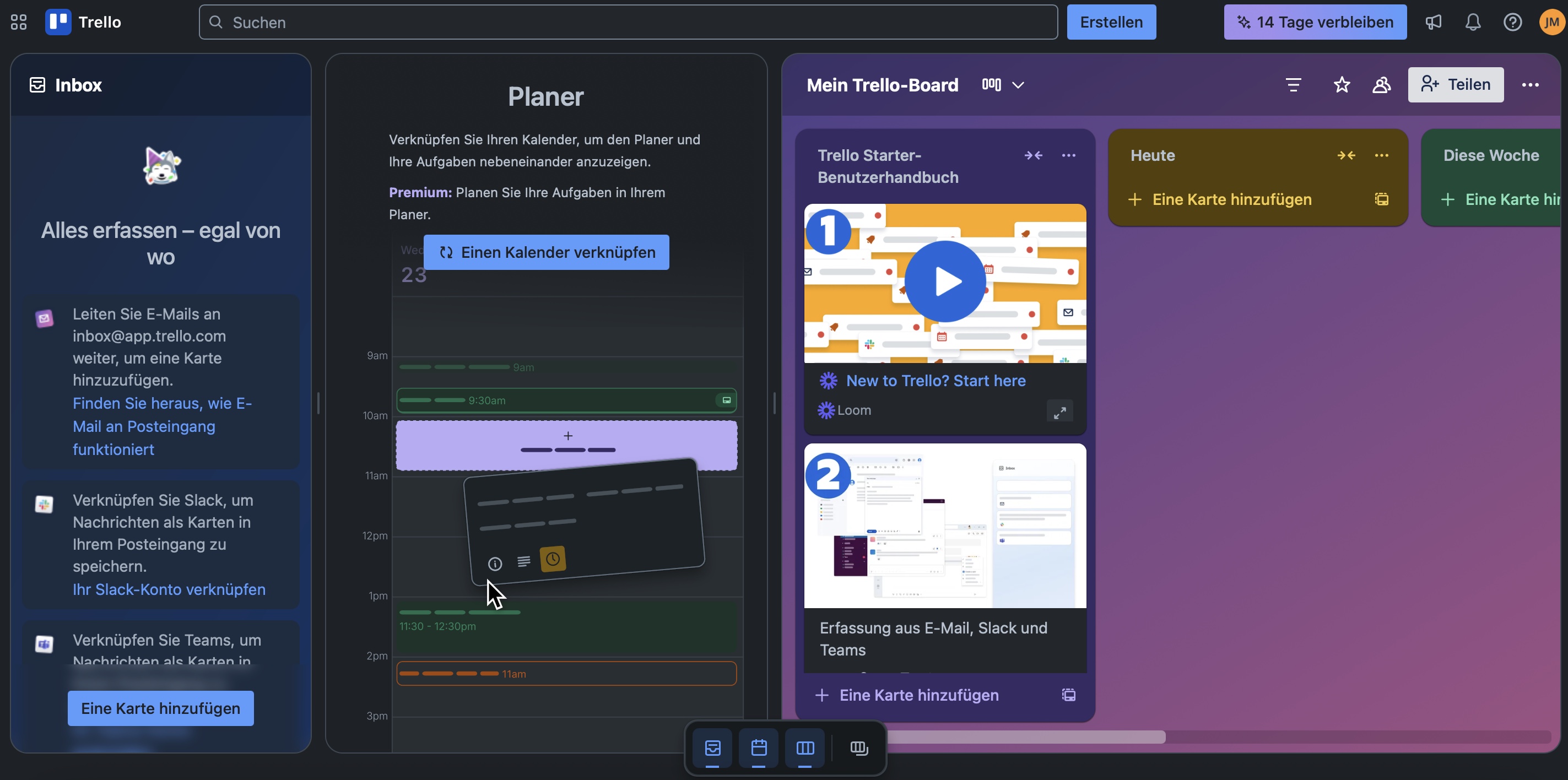Click 14 Tage verbleiben trial button
This screenshot has width=1568, height=780.
1315,22
